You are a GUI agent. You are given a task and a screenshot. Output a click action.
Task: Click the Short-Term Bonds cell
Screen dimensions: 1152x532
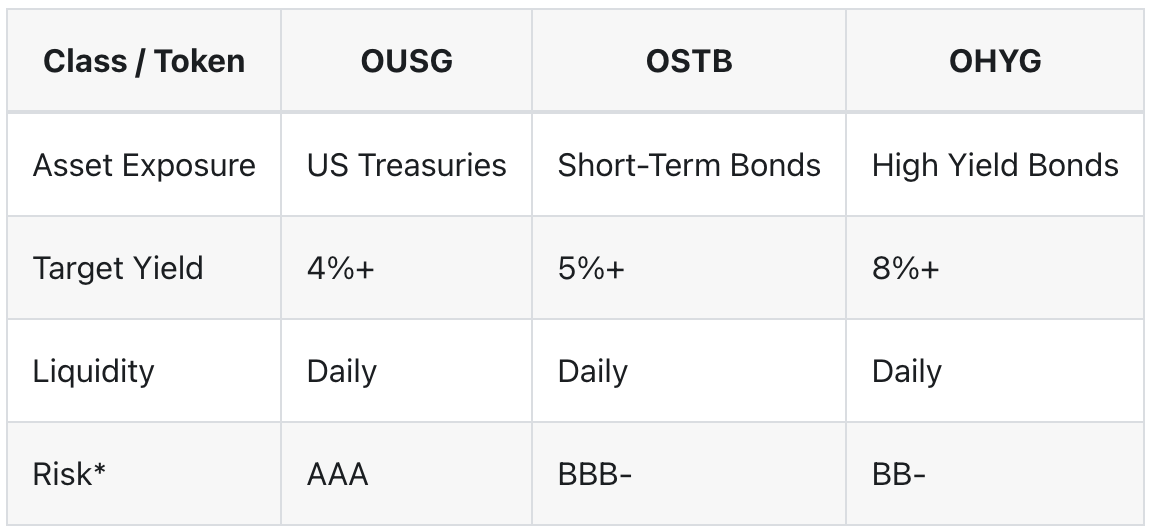tap(689, 165)
